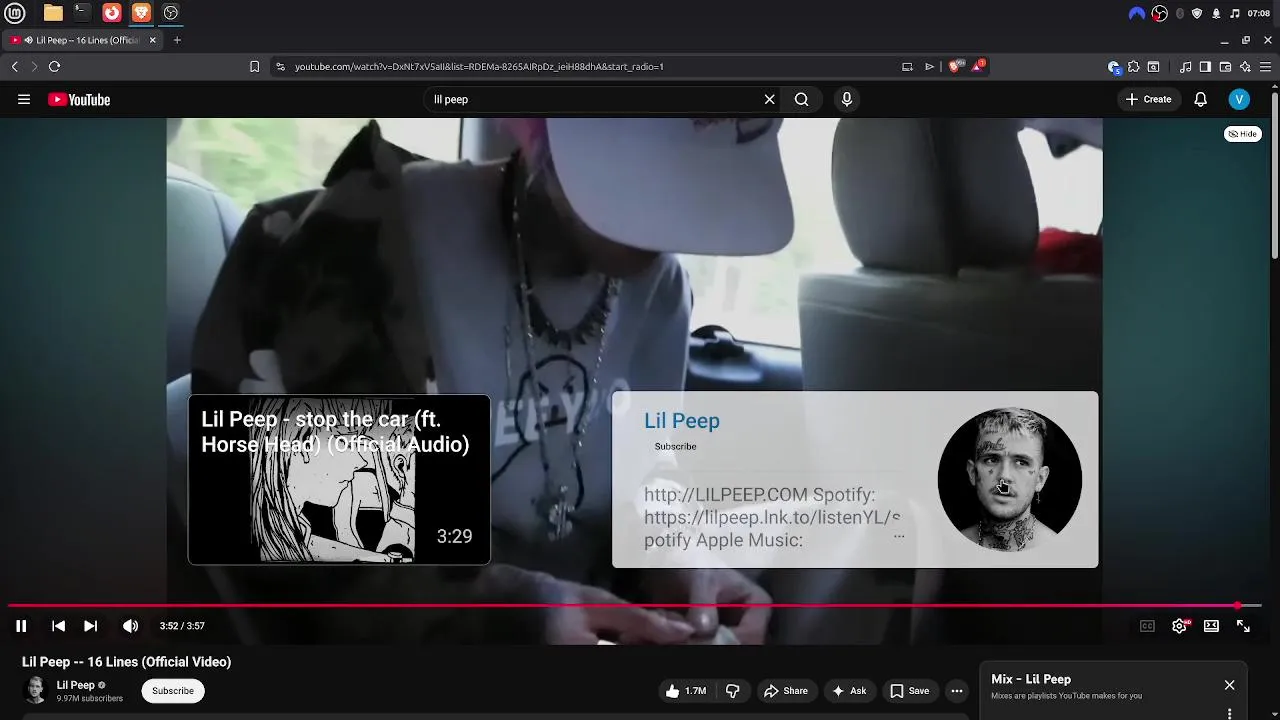Open Lil Peep channel name link

click(76, 685)
